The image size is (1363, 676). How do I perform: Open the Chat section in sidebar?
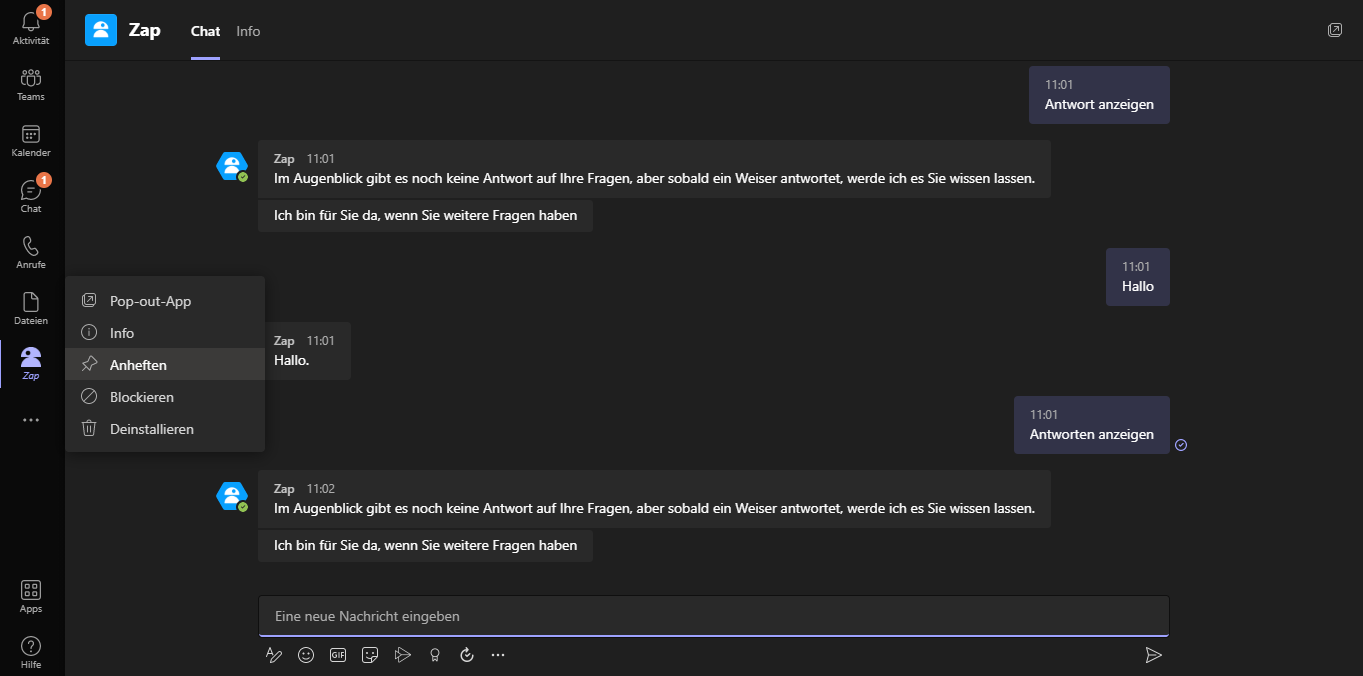[x=31, y=196]
